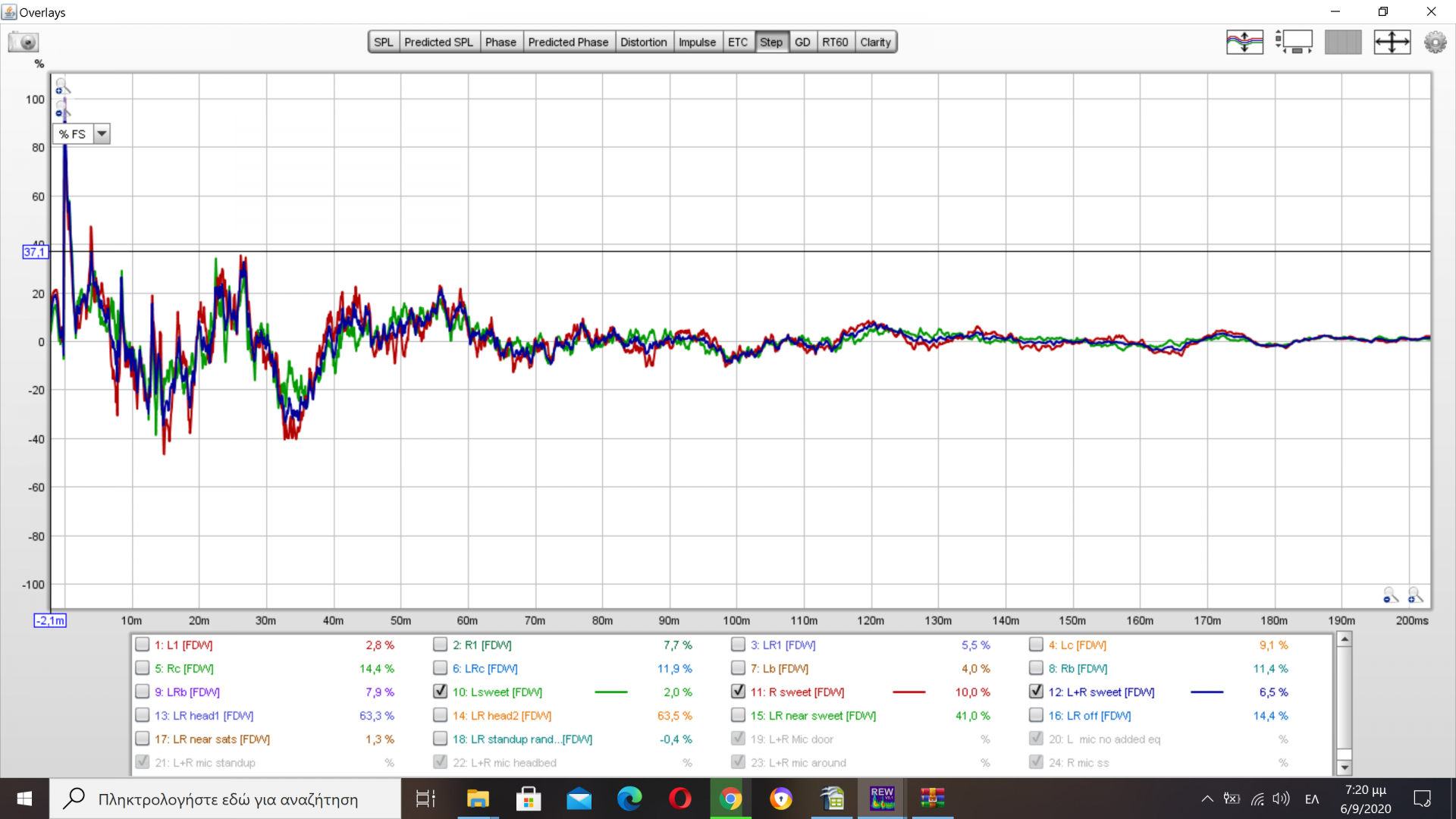Viewport: 1456px width, 819px height.
Task: Uncheck the 10: Lsweet trace checkbox
Action: tap(440, 692)
